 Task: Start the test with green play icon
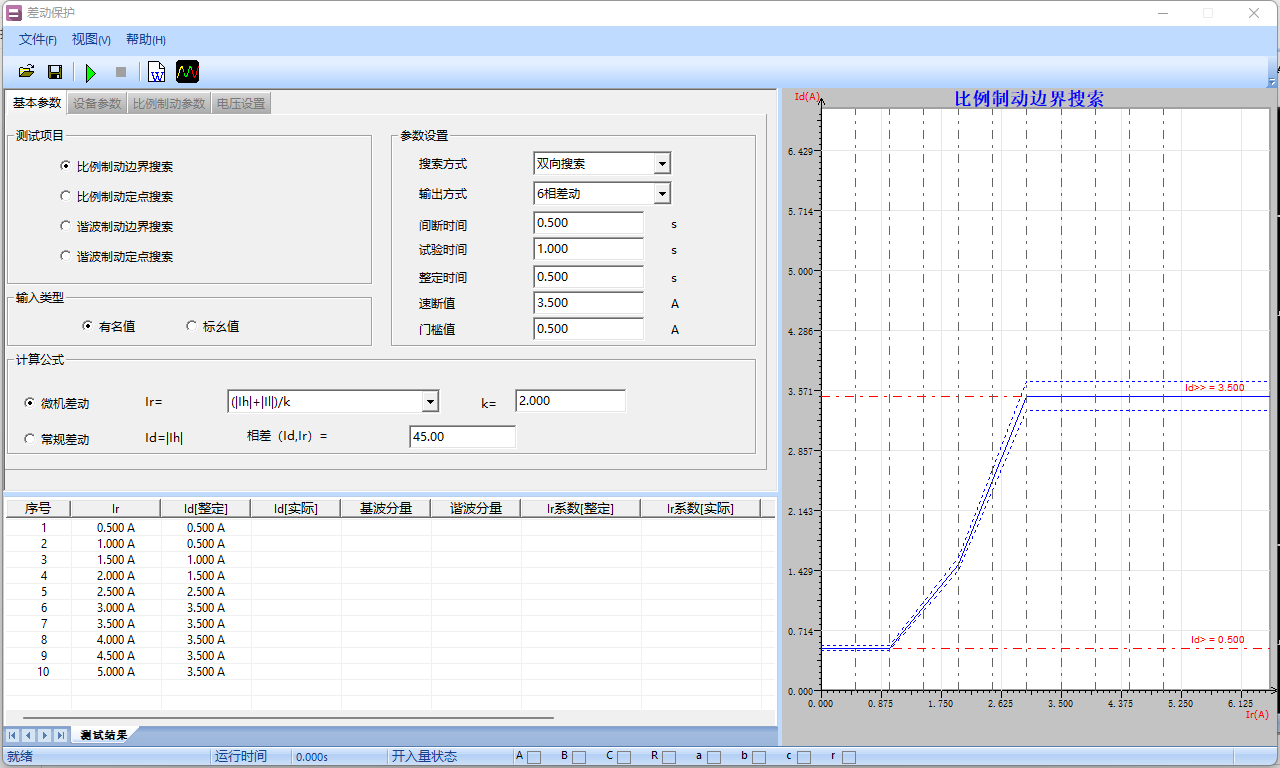[x=91, y=72]
